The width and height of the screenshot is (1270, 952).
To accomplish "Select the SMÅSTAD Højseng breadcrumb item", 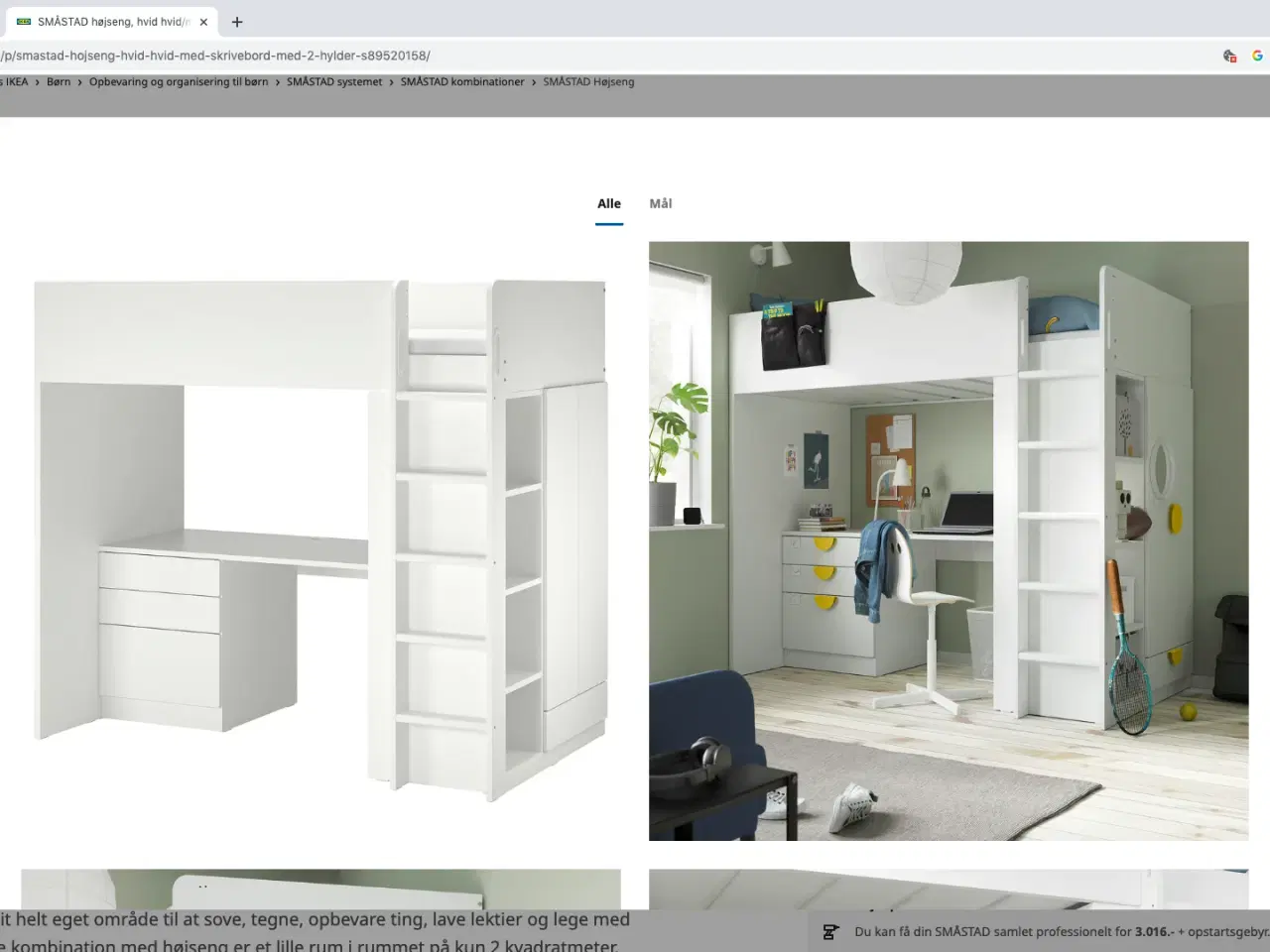I will [588, 81].
